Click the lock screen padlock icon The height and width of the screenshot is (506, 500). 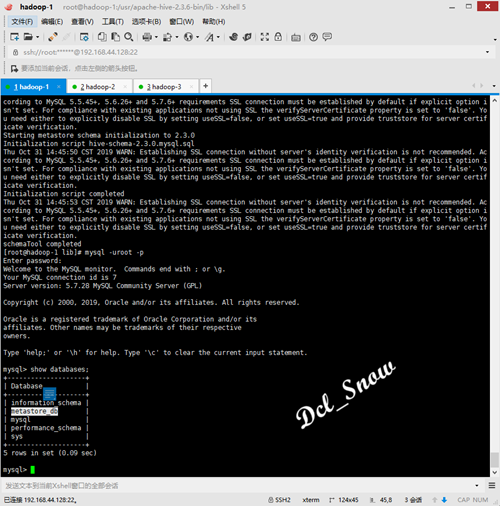278,37
